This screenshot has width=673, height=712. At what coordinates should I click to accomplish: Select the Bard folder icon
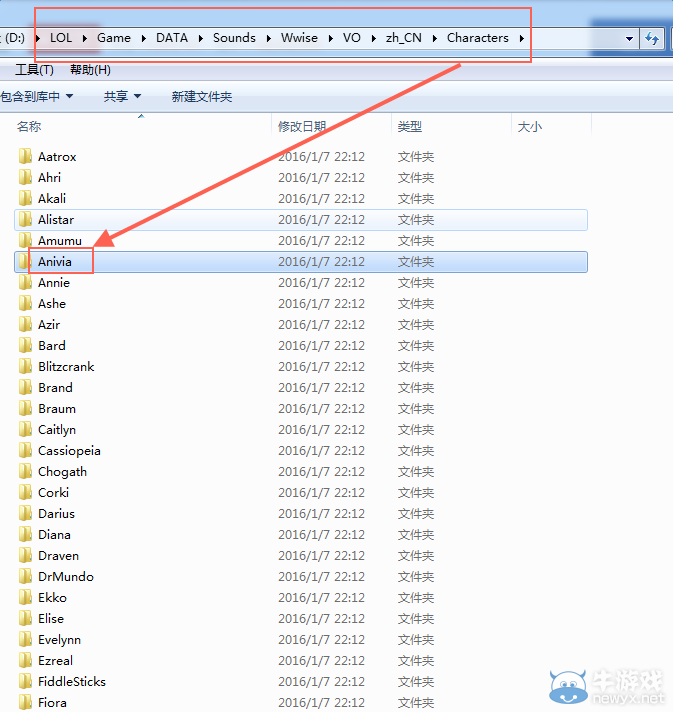pos(25,346)
